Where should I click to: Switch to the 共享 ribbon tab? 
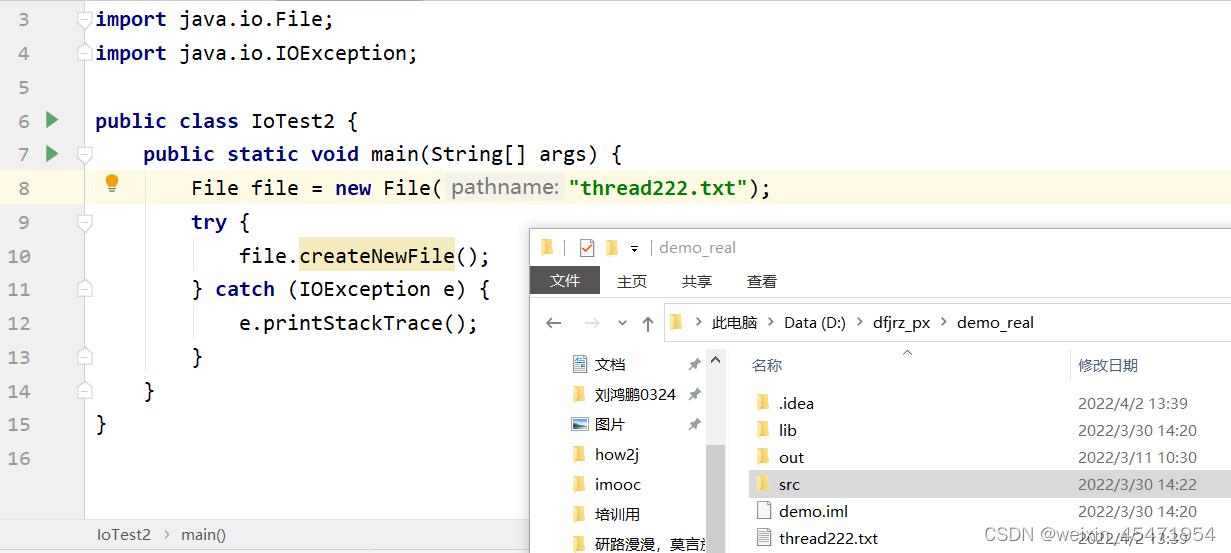(697, 282)
